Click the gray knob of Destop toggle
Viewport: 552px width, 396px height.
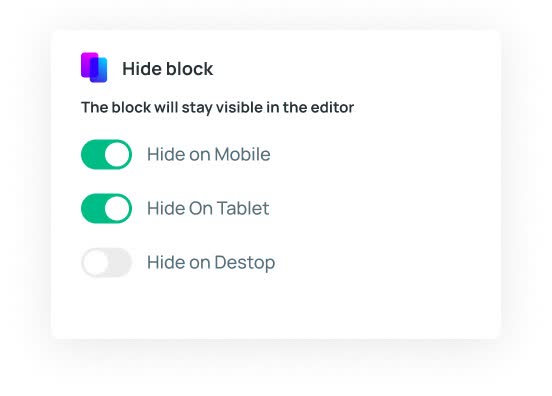point(95,262)
